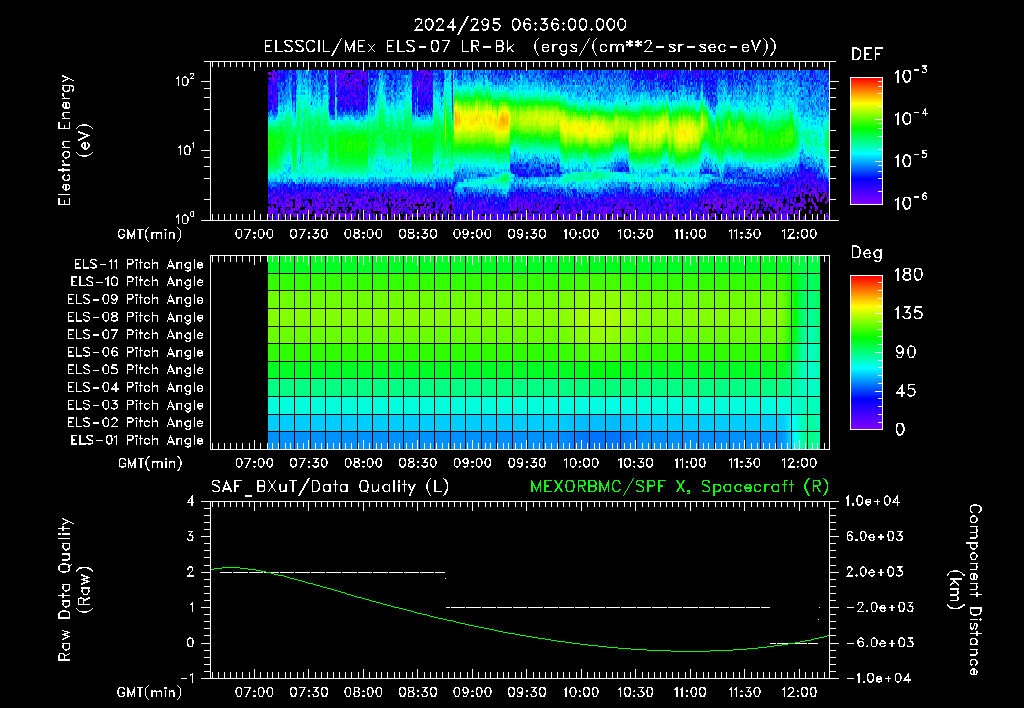Click the GMT(min) label under pitch angle panel
Screen dimensions: 1024x708
(150, 463)
